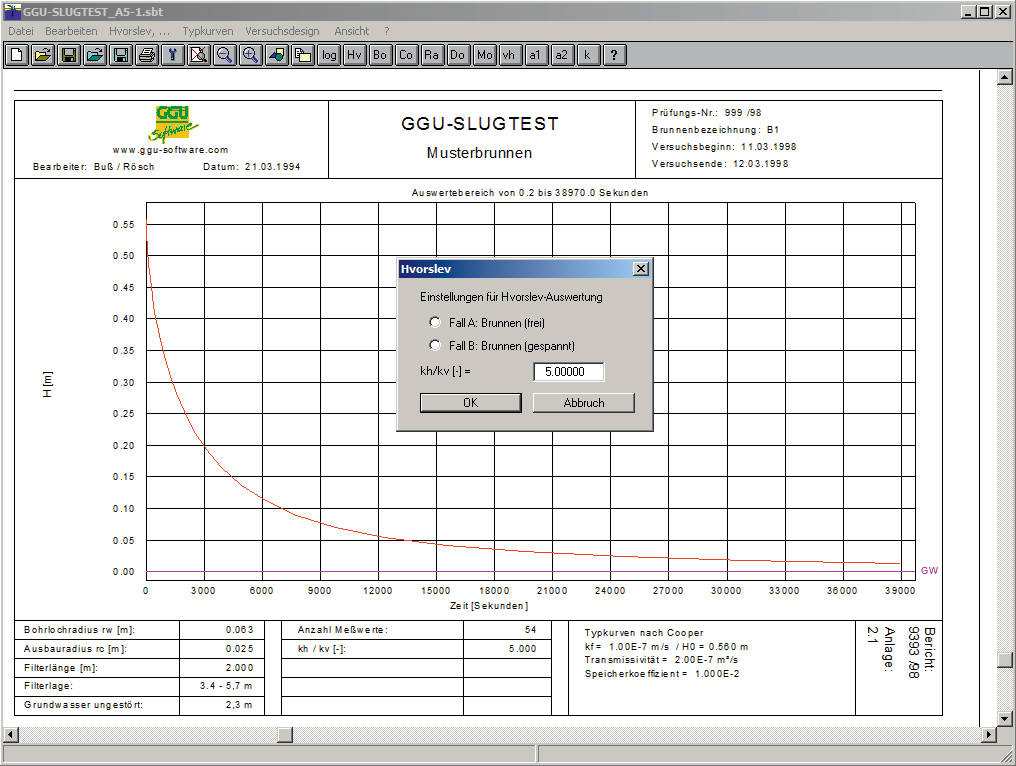Click the horizontal scrollbar right arrow

click(989, 734)
